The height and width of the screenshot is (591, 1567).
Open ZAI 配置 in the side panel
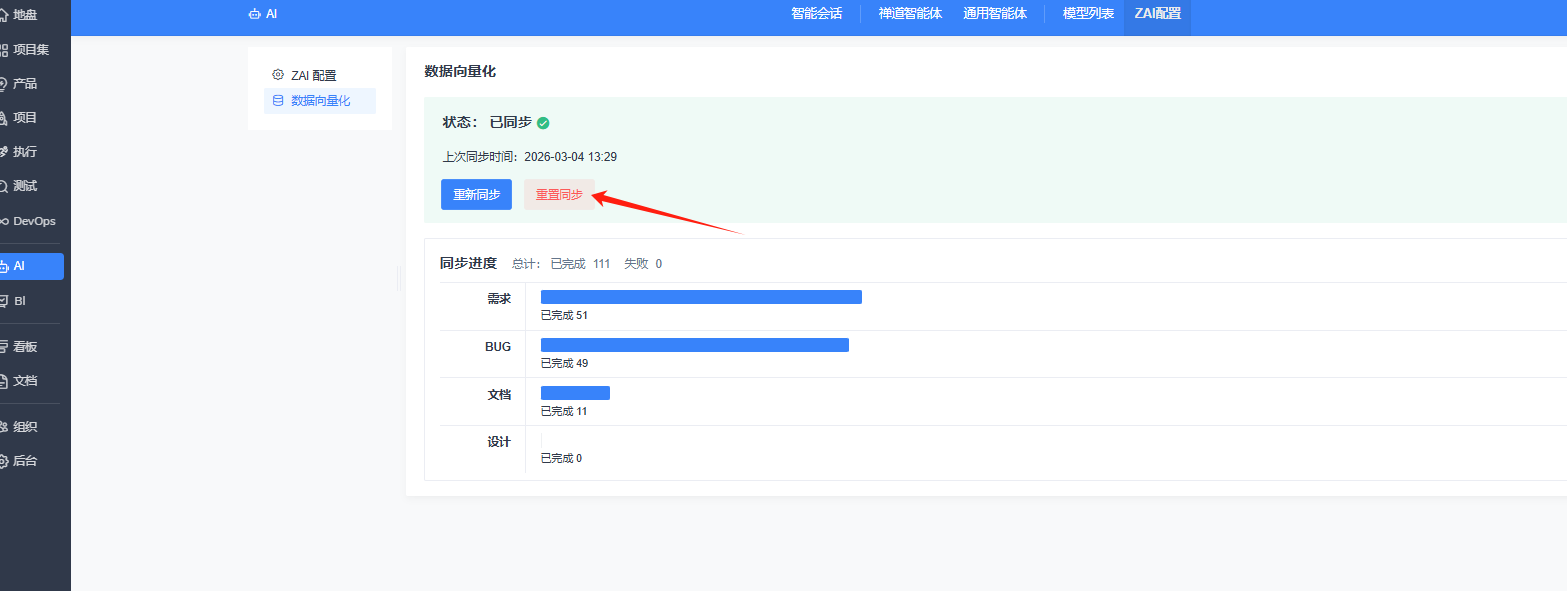[x=319, y=75]
